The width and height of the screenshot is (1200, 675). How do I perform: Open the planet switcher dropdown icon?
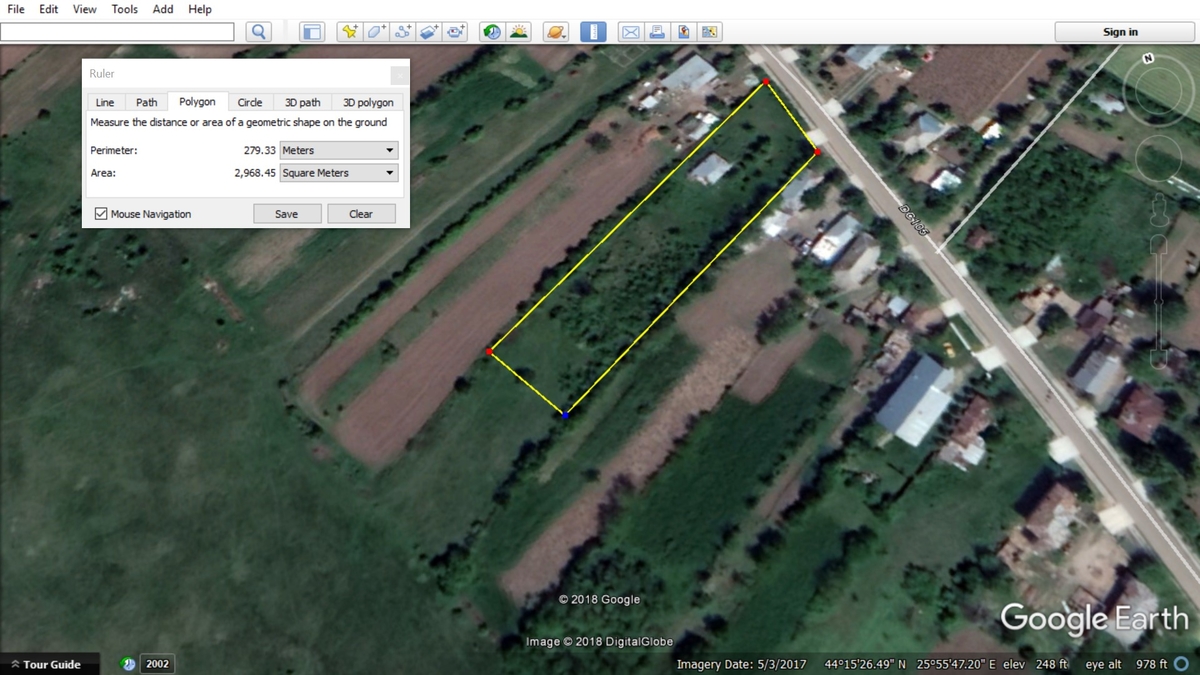pos(555,32)
